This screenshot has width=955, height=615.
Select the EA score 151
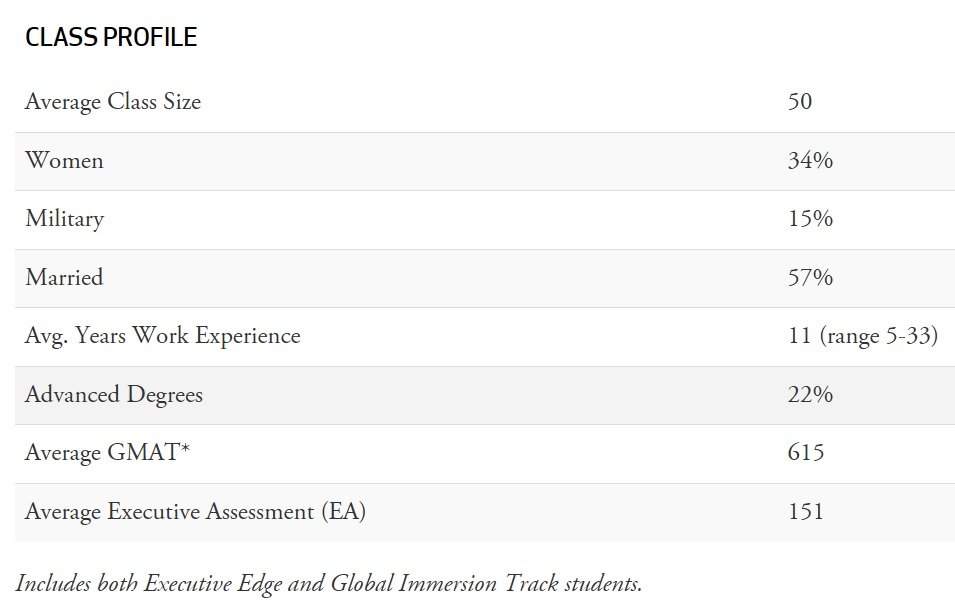806,512
